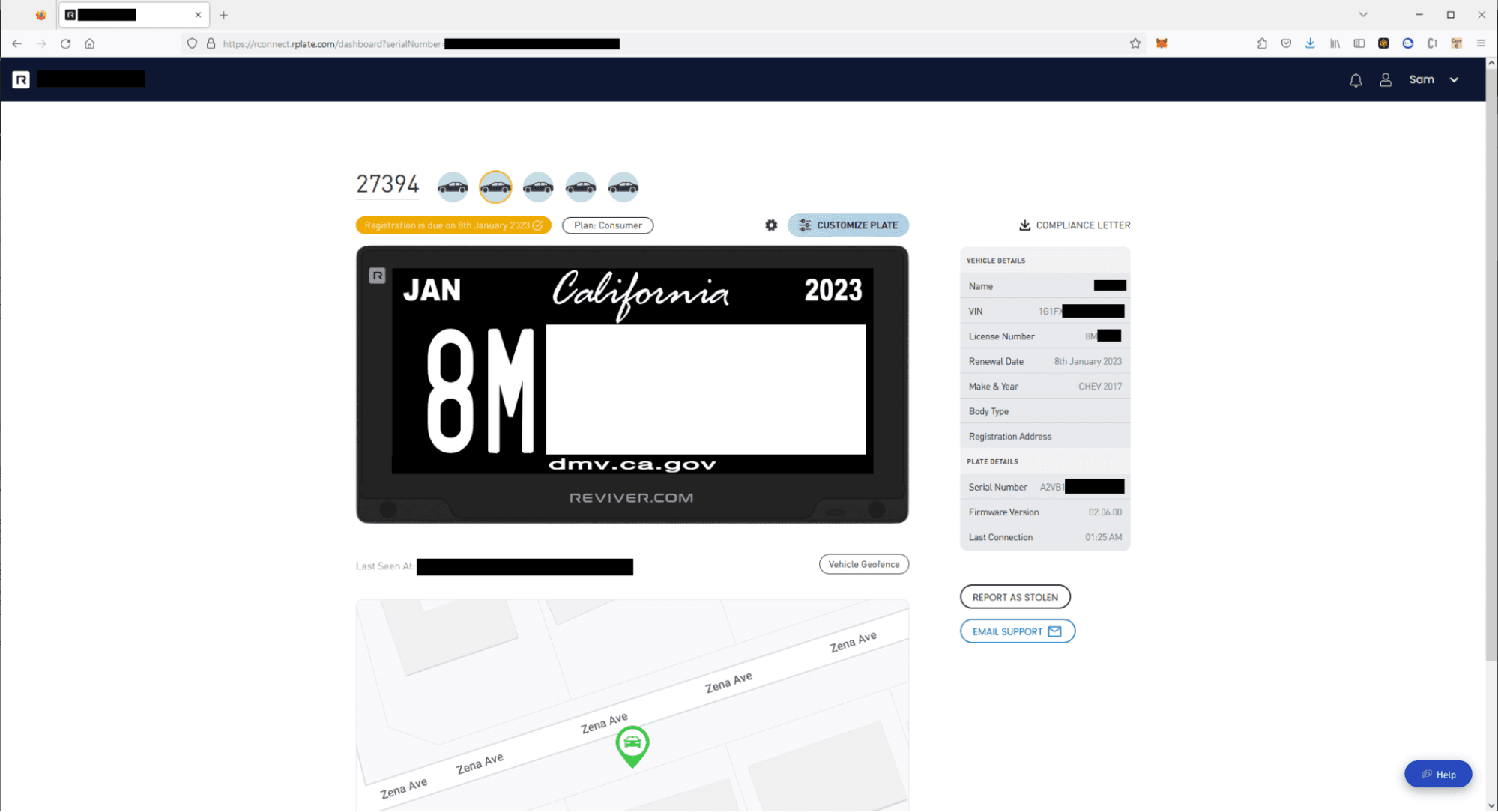Click the Body Type row
Image resolution: width=1498 pixels, height=812 pixels.
(x=1045, y=411)
